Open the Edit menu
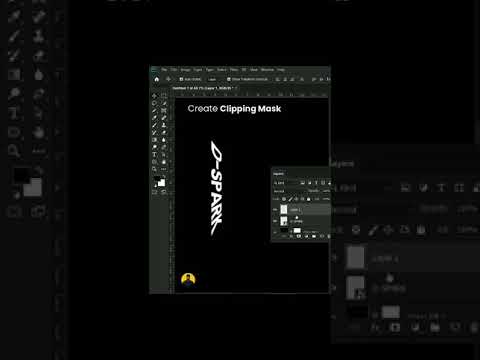The height and width of the screenshot is (360, 480). tap(174, 70)
